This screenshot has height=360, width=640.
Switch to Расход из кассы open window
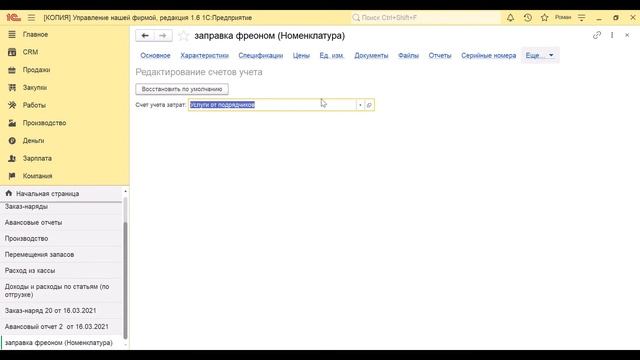(x=61, y=270)
